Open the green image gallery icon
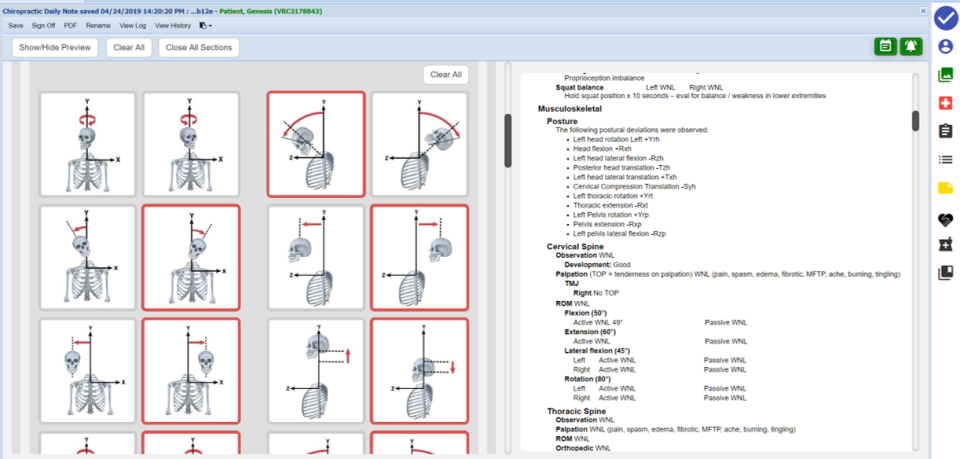Viewport: 960px width, 459px height. click(945, 75)
